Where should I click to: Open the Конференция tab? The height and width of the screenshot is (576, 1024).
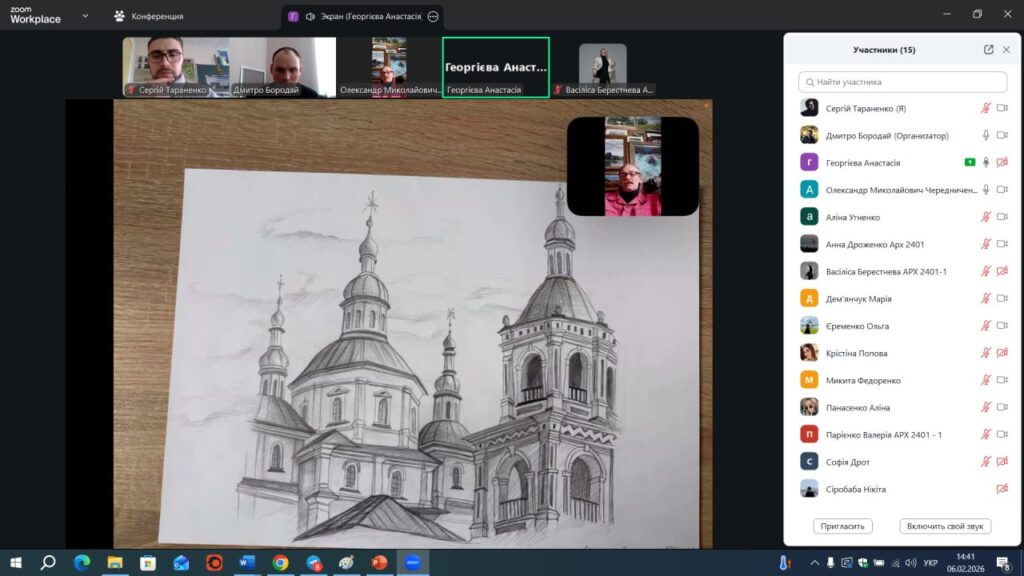[148, 16]
